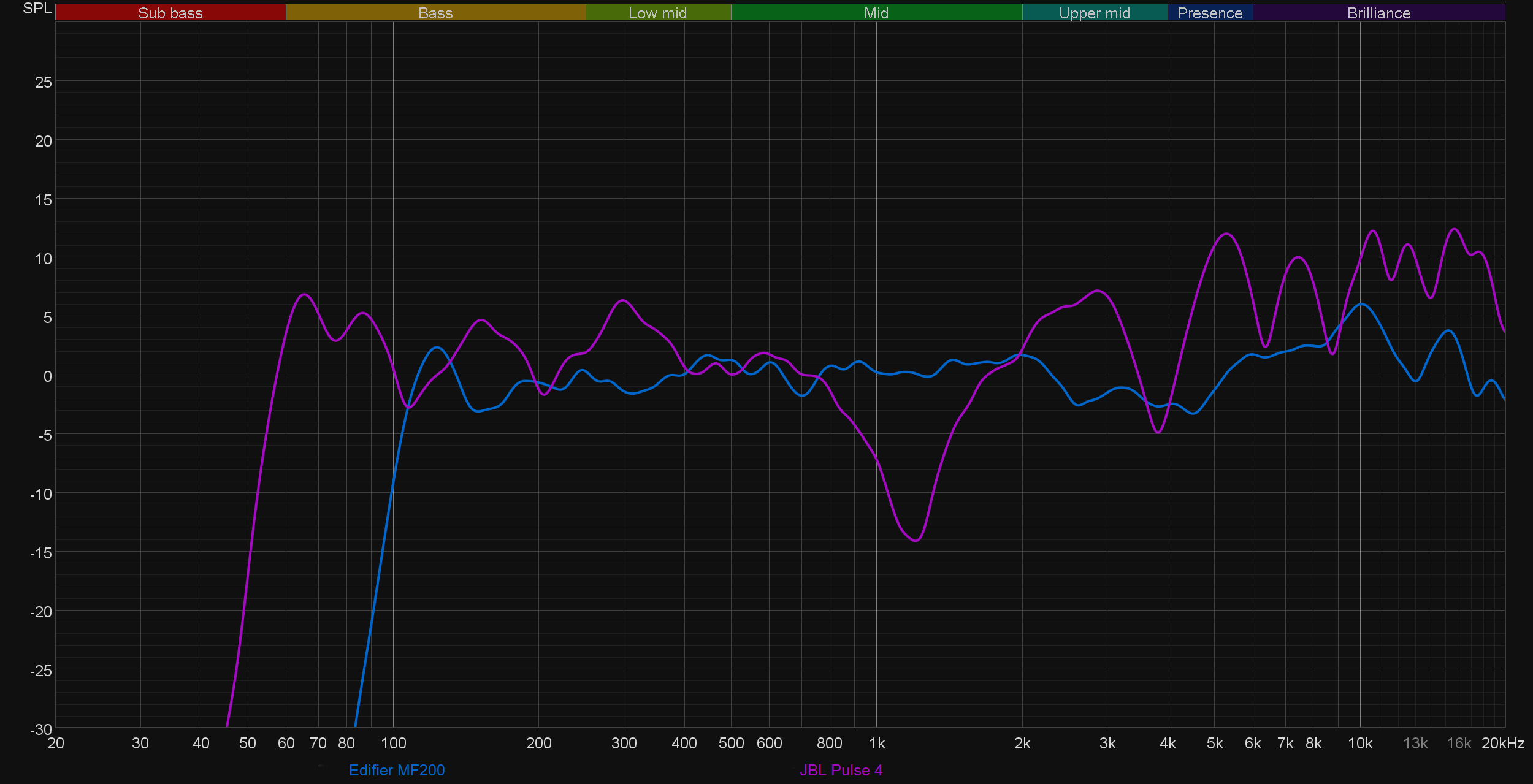Click the 500 Hz frequency axis label
This screenshot has height=784, width=1533.
coord(731,744)
